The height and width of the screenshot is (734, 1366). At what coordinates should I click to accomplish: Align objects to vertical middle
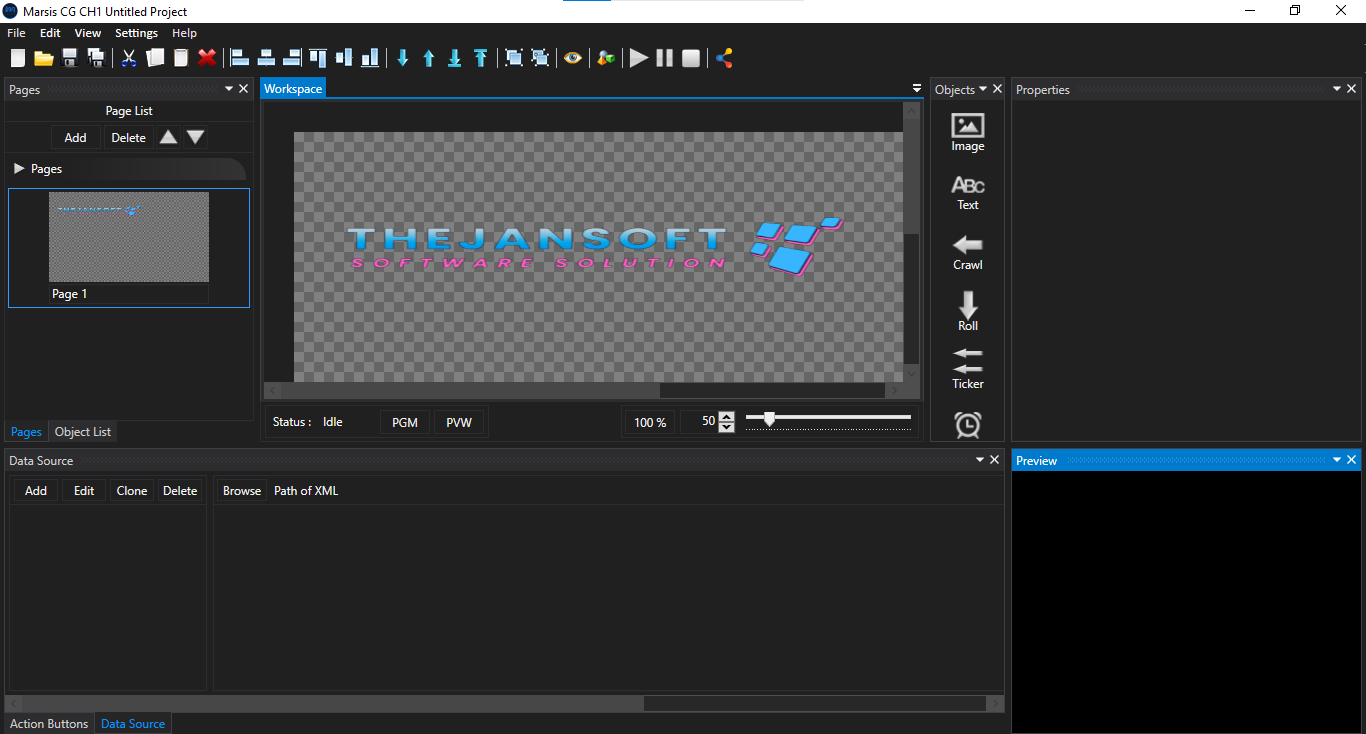[x=344, y=58]
